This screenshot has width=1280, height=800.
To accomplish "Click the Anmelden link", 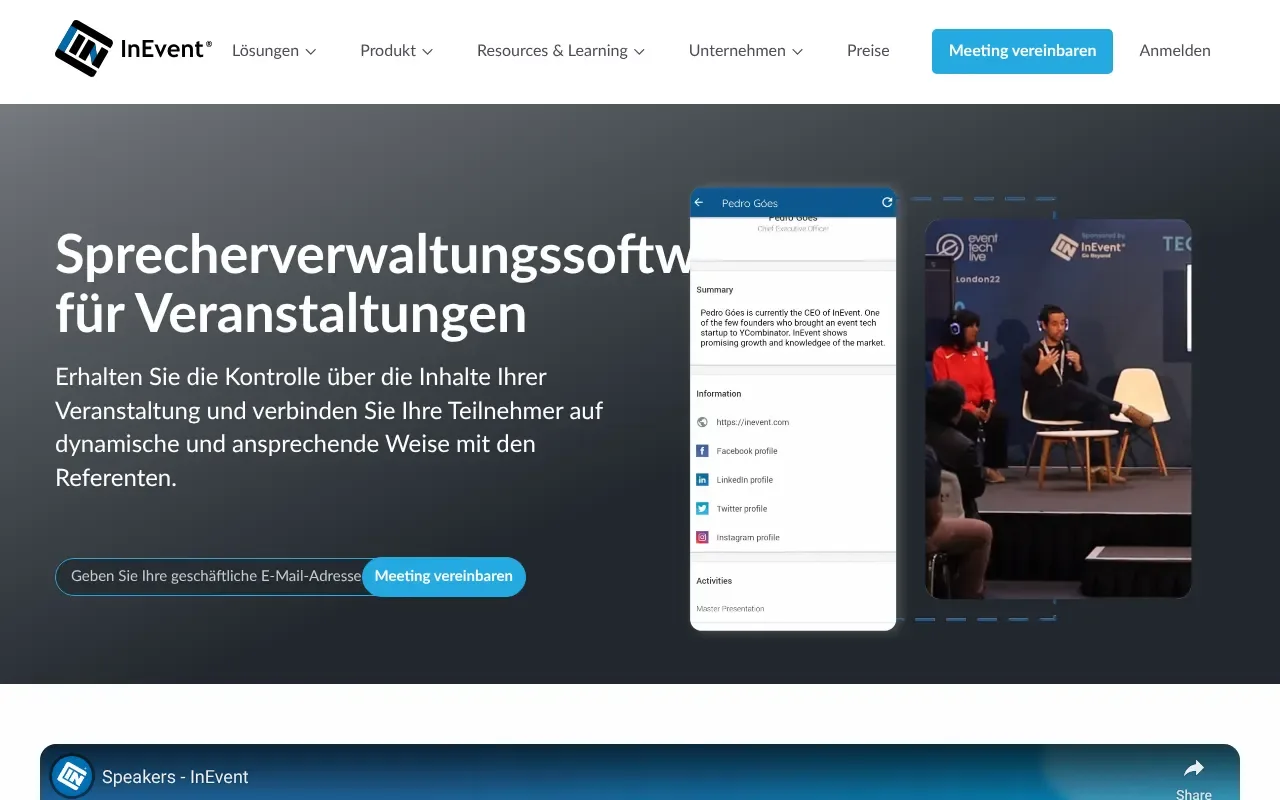I will pos(1174,50).
